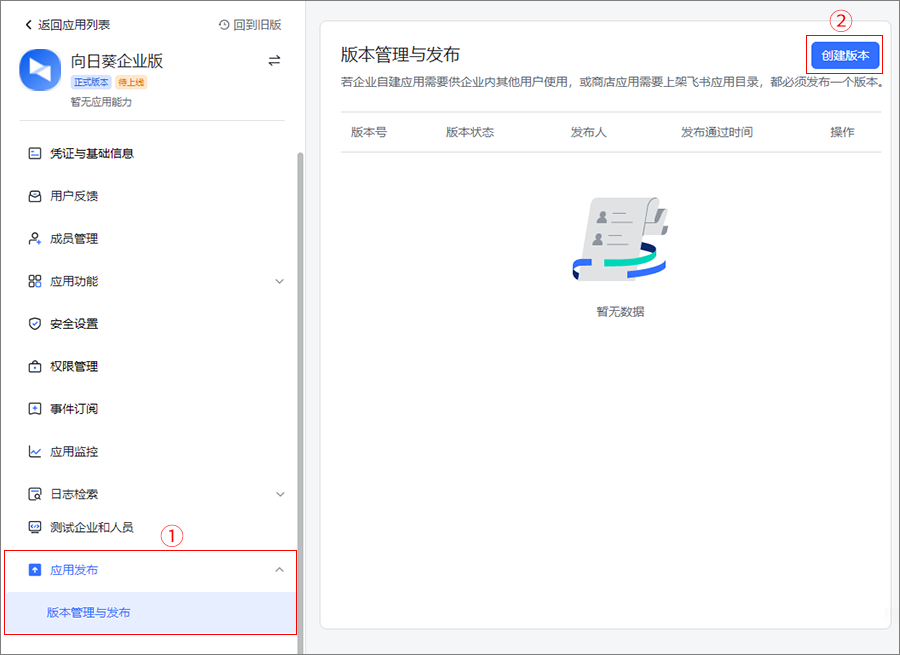The width and height of the screenshot is (900, 655).
Task: Click the 版本状态 column header
Action: pos(470,132)
